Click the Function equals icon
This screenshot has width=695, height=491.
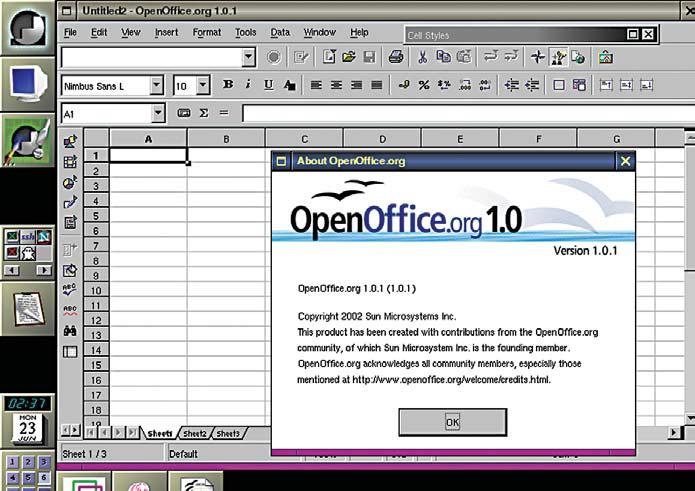(224, 113)
